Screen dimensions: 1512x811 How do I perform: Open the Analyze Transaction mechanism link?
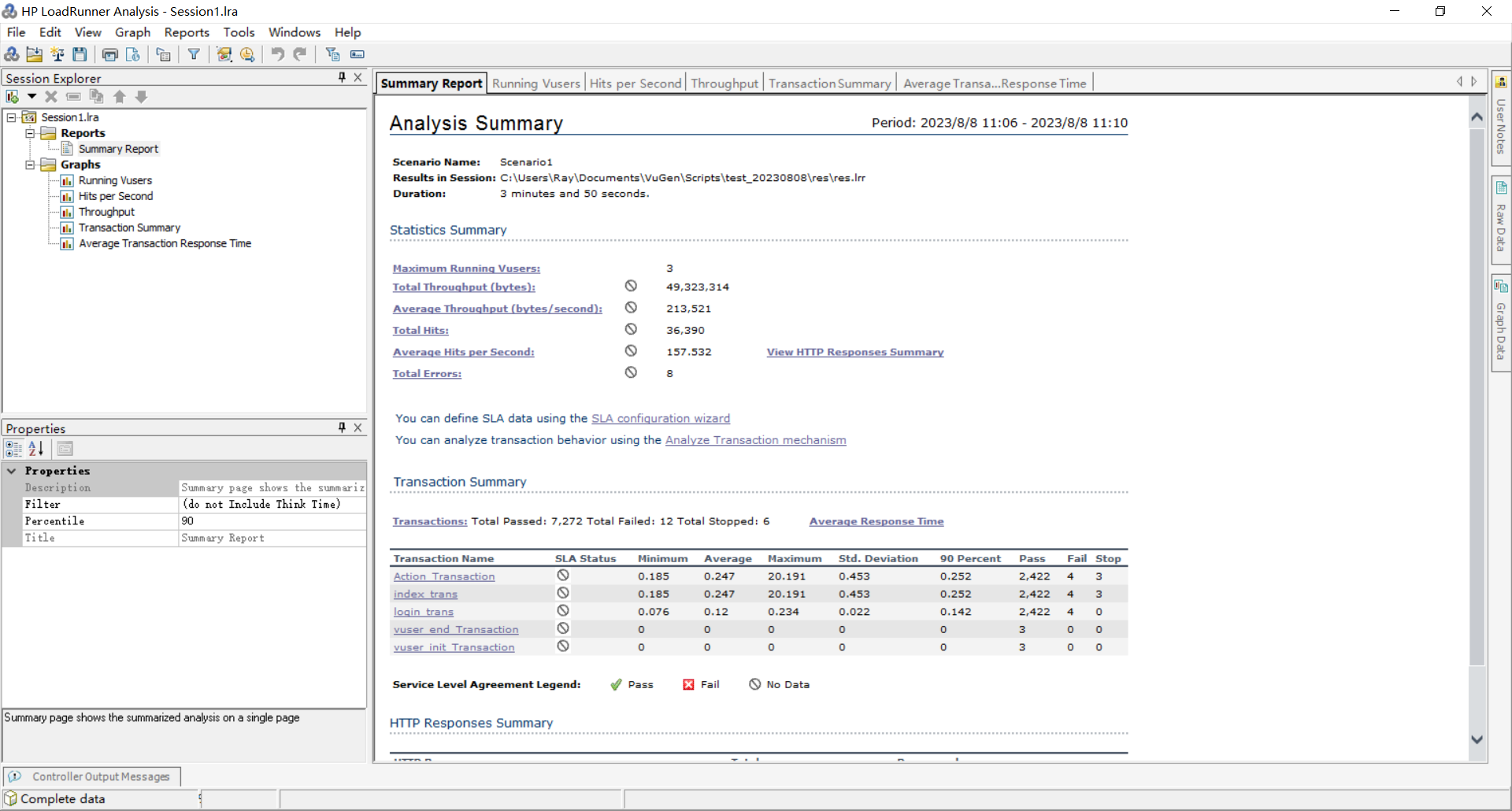pyautogui.click(x=756, y=440)
